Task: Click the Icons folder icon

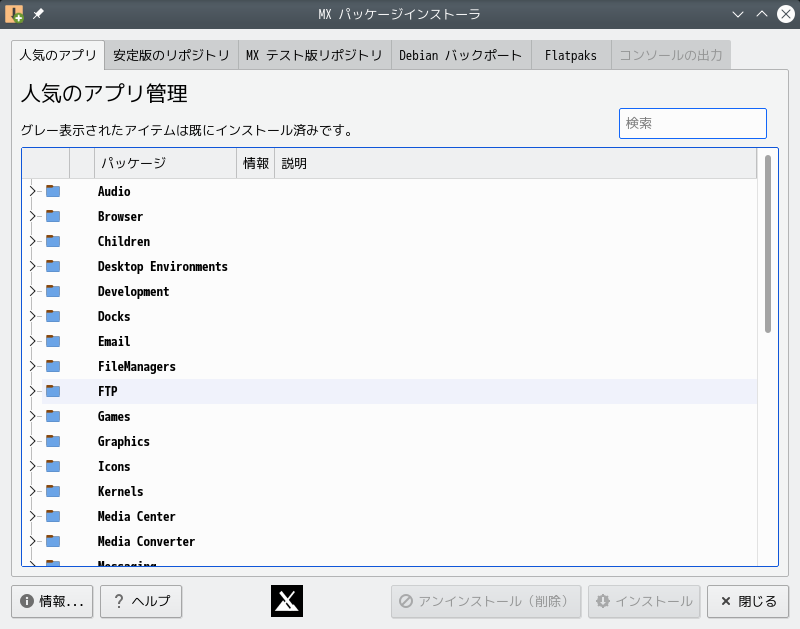Action: [x=53, y=466]
